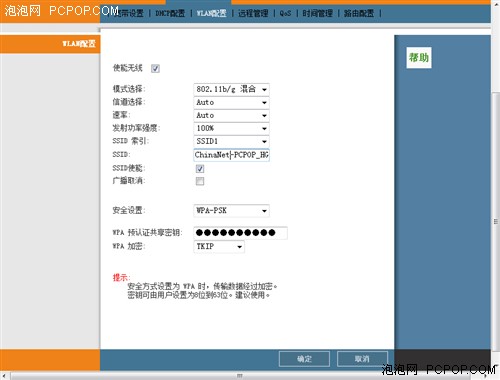Open the 发射功率强度 100% dropdown
500x380 pixels.
(231, 128)
